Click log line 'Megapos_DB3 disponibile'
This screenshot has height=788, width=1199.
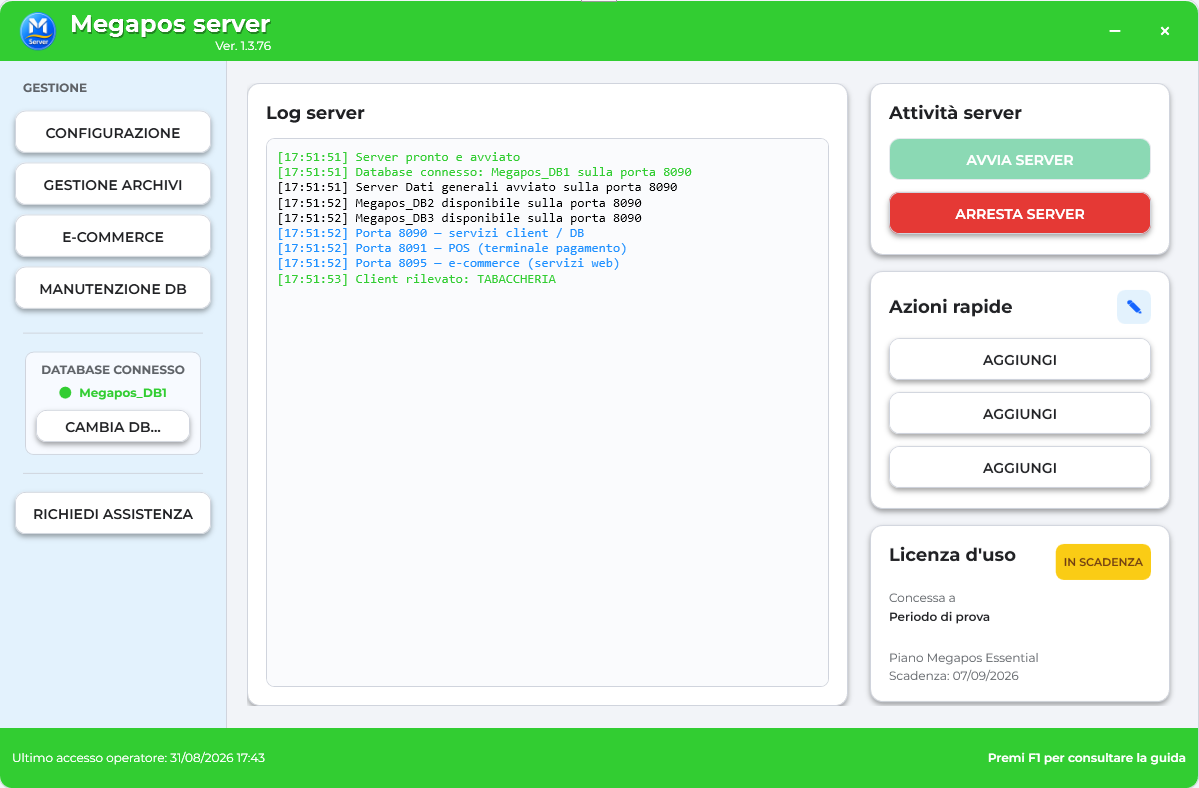459,218
